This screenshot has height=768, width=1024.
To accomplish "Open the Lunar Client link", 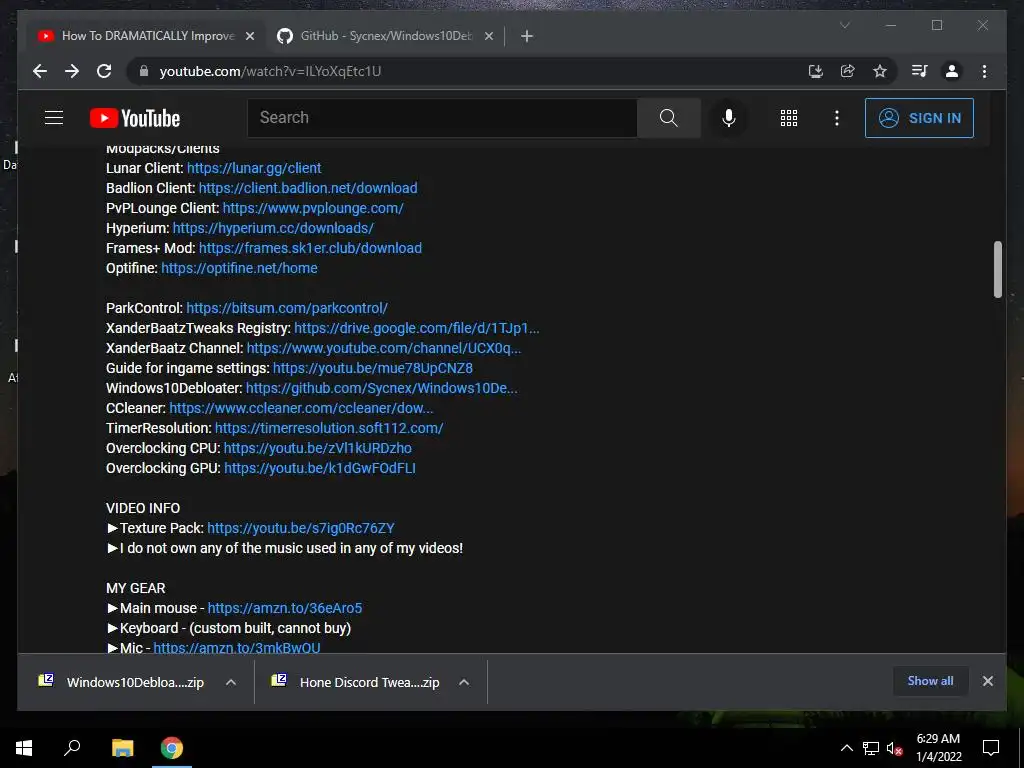I will tap(254, 168).
